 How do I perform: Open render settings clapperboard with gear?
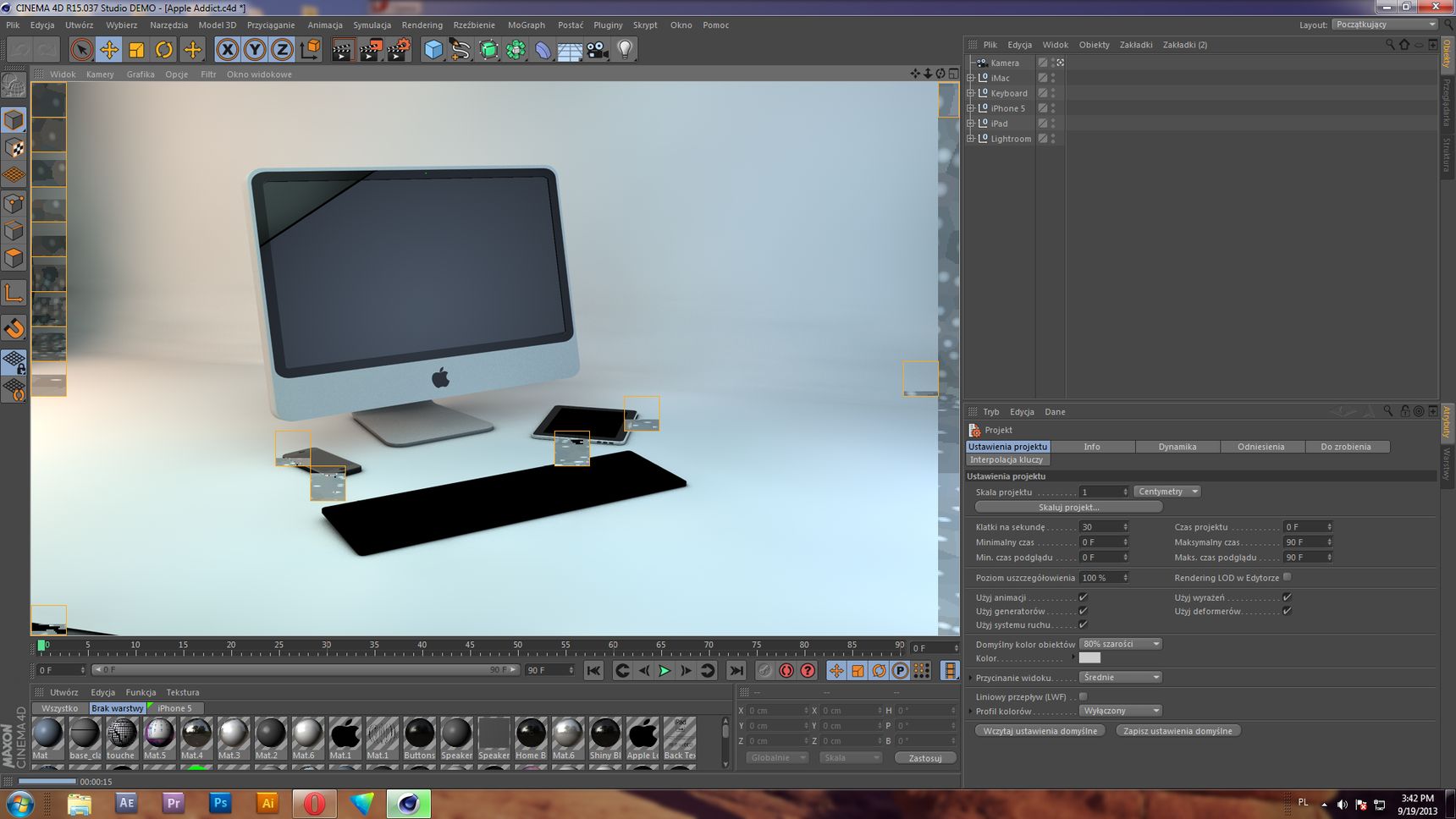point(400,50)
